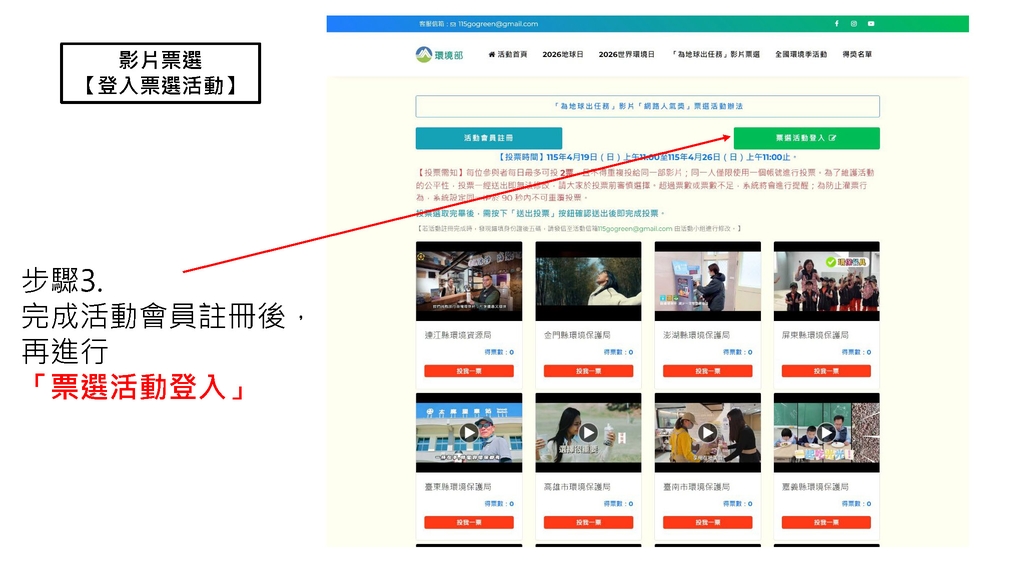
Task: Open the 2026地球日 menu item
Action: (x=563, y=55)
